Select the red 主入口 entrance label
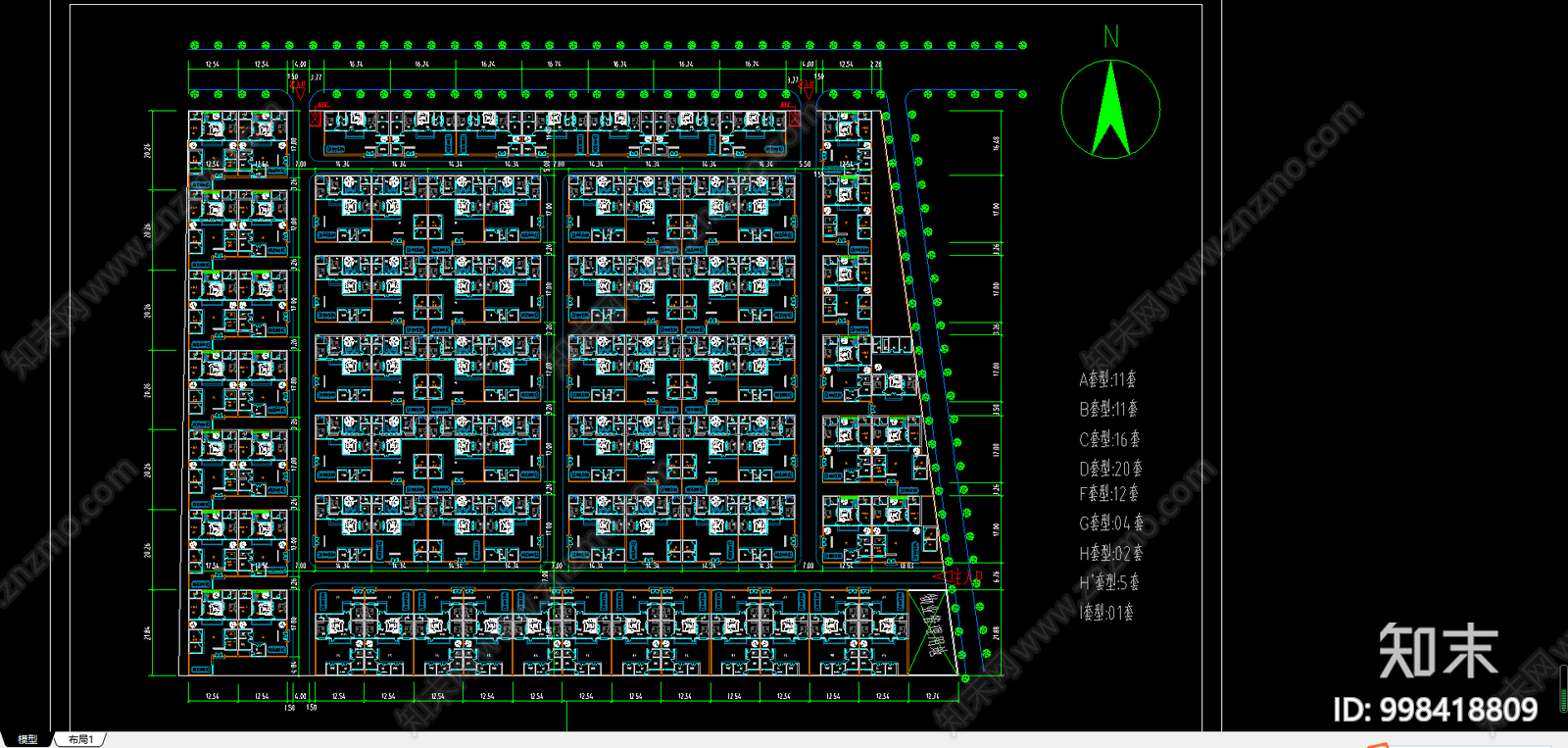The width and height of the screenshot is (1568, 748). click(x=964, y=577)
